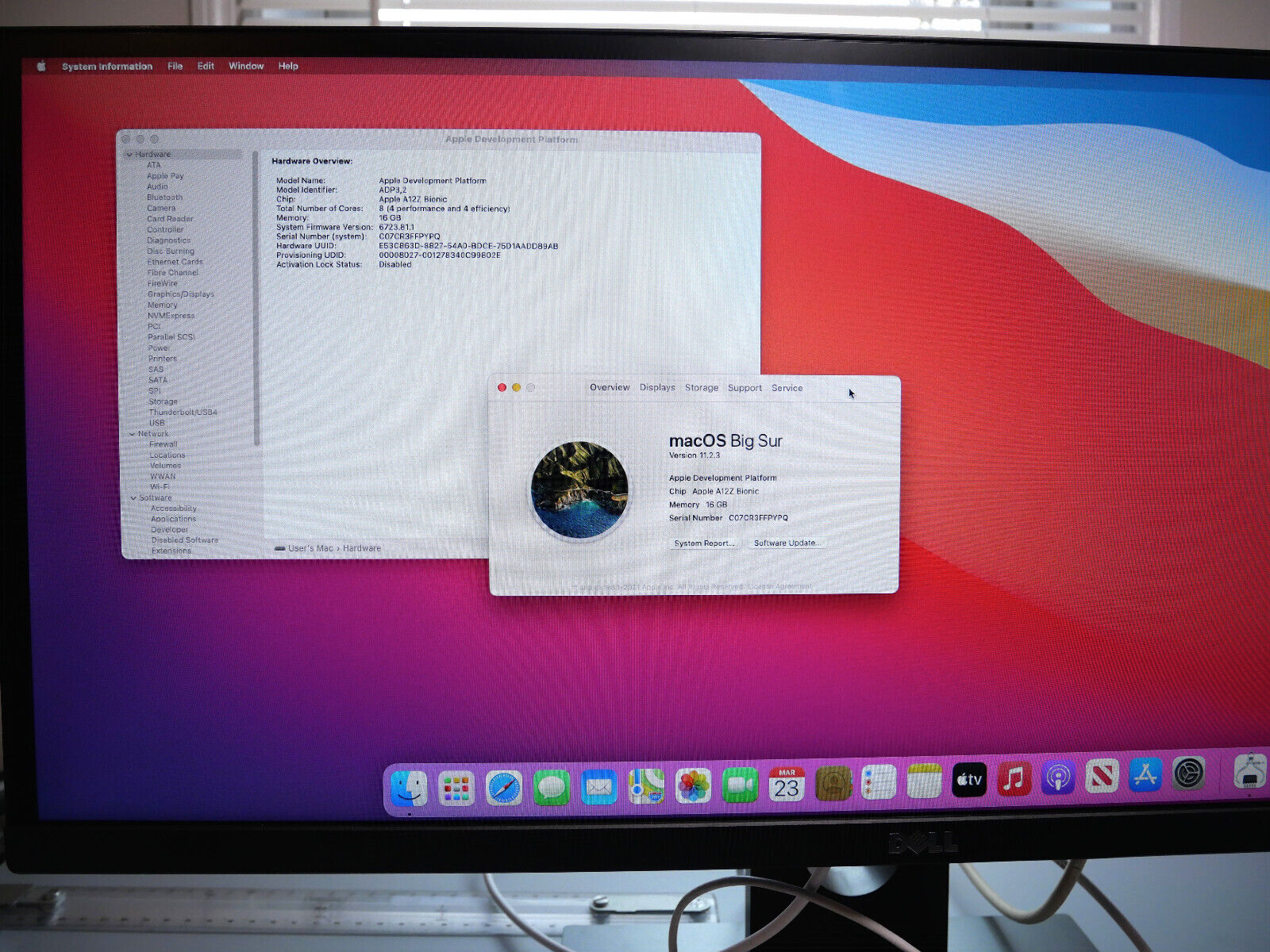Open Finder from the Dock
The width and height of the screenshot is (1270, 952).
410,789
